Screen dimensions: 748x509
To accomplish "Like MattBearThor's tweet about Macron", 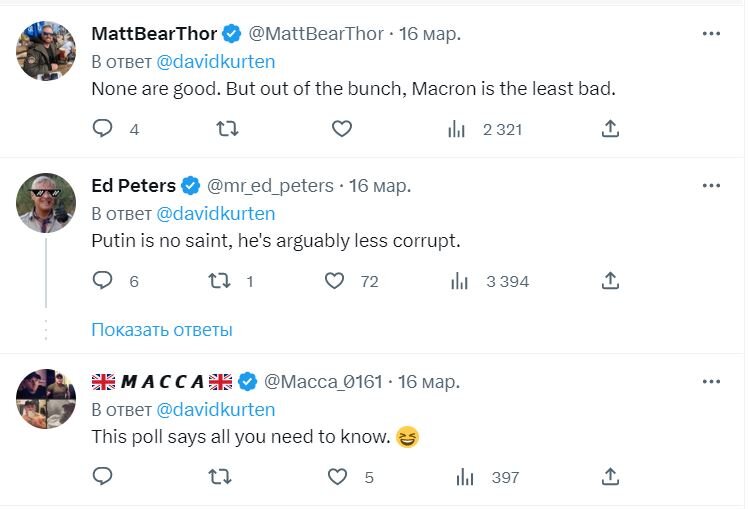I will 342,128.
